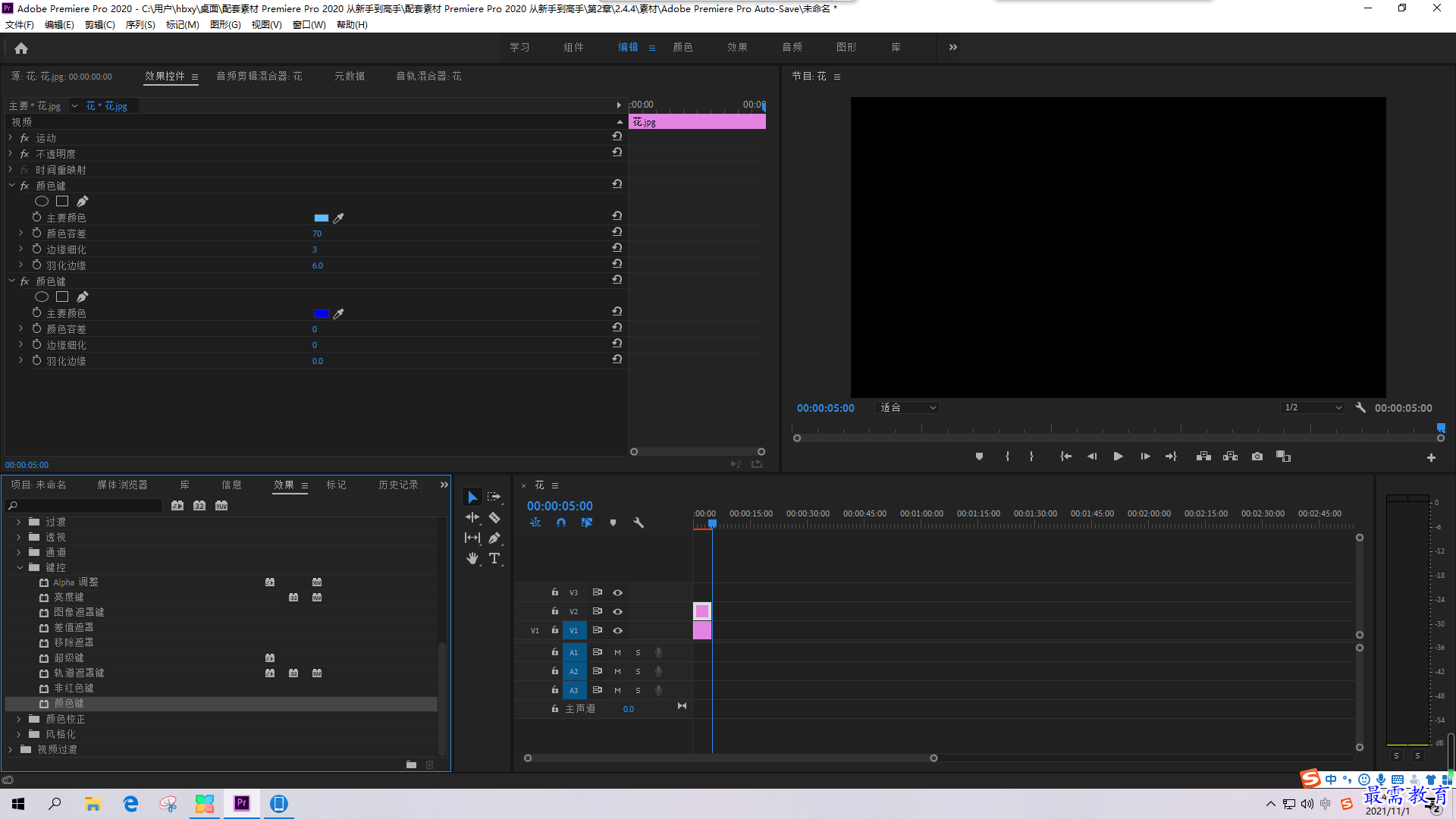Screen dimensions: 1456x819
Task: Click the Export Frame camera icon
Action: [x=1257, y=457]
